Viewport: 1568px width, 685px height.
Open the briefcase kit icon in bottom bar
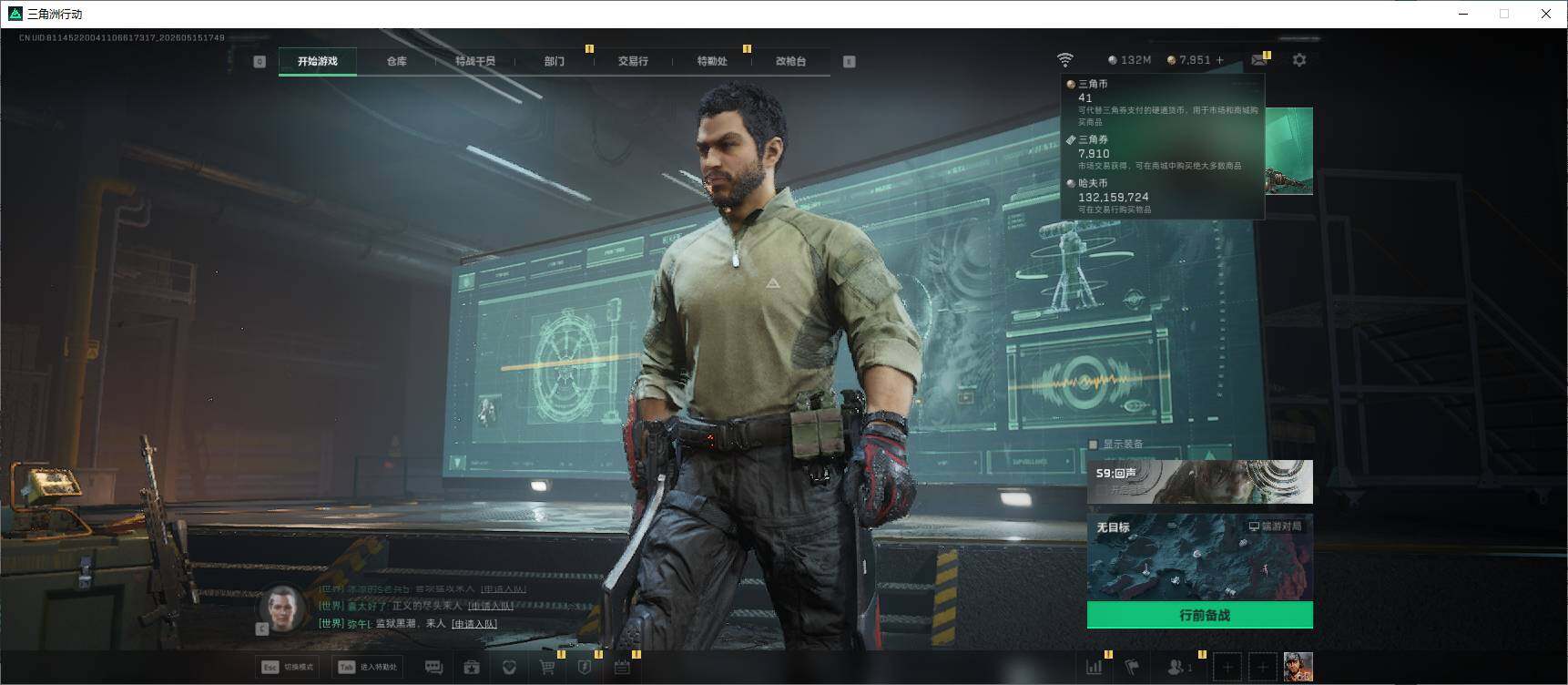click(472, 668)
